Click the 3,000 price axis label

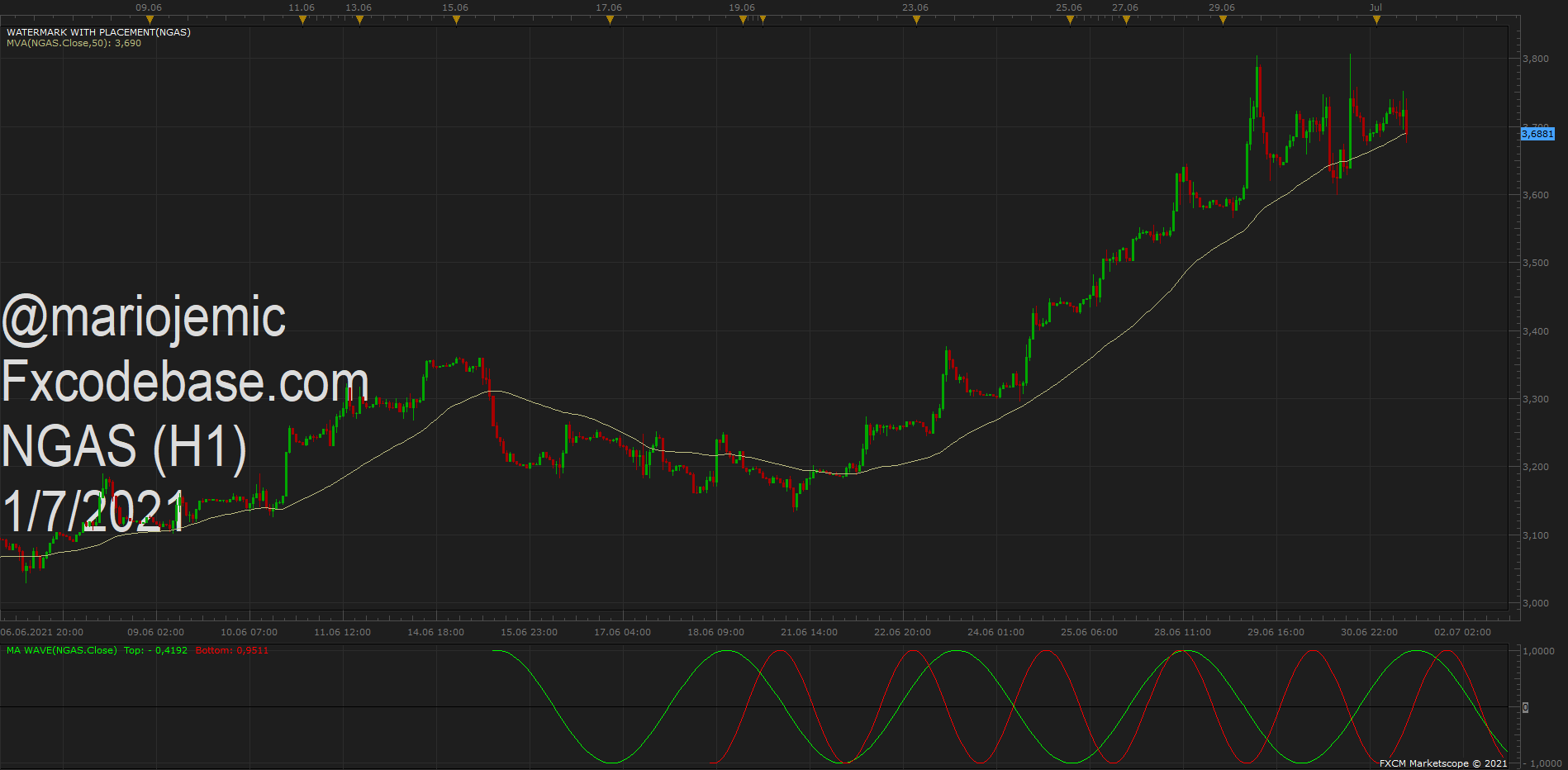pos(1536,603)
